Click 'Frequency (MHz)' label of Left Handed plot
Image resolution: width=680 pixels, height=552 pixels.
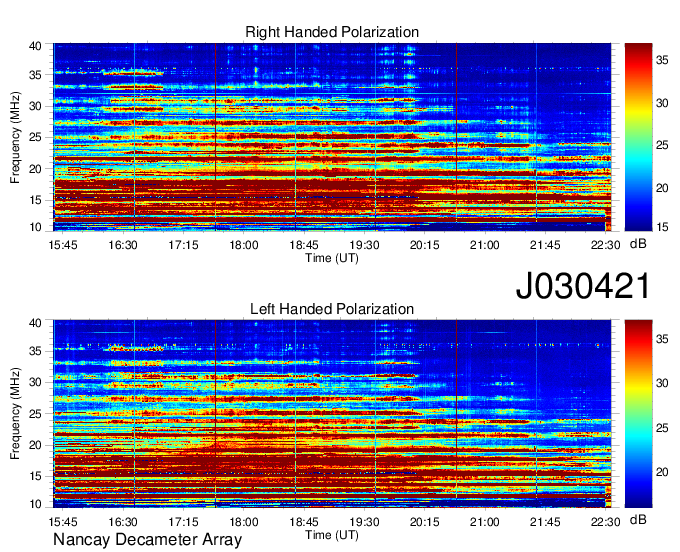click(15, 414)
